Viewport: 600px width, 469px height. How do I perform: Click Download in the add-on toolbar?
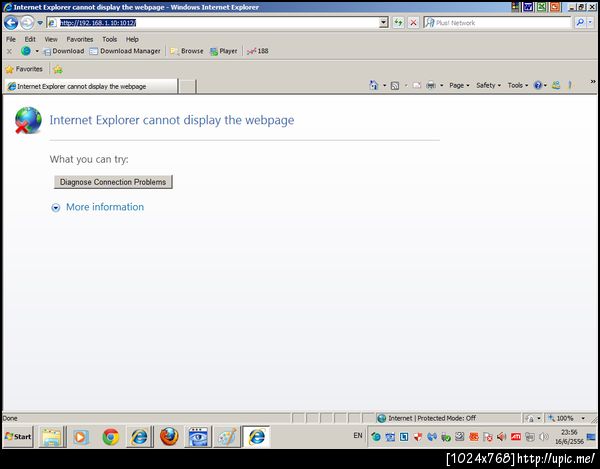point(64,51)
